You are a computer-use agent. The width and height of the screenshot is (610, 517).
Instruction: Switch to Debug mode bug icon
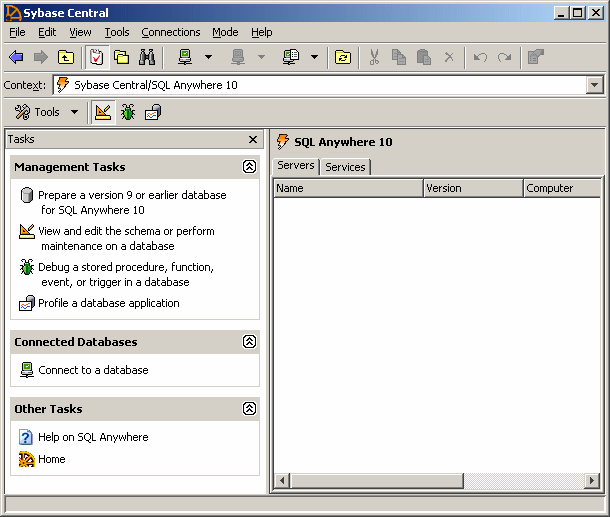click(128, 112)
